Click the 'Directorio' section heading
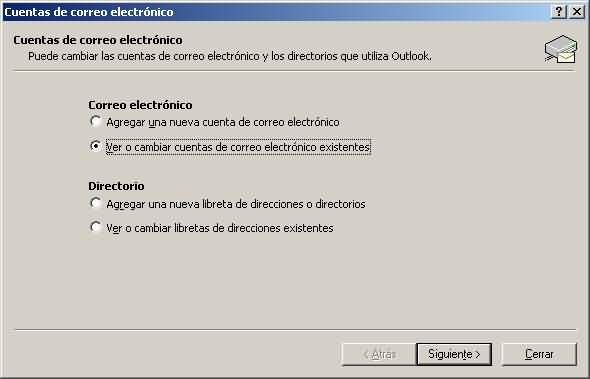Image resolution: width=590 pixels, height=379 pixels. tap(116, 186)
